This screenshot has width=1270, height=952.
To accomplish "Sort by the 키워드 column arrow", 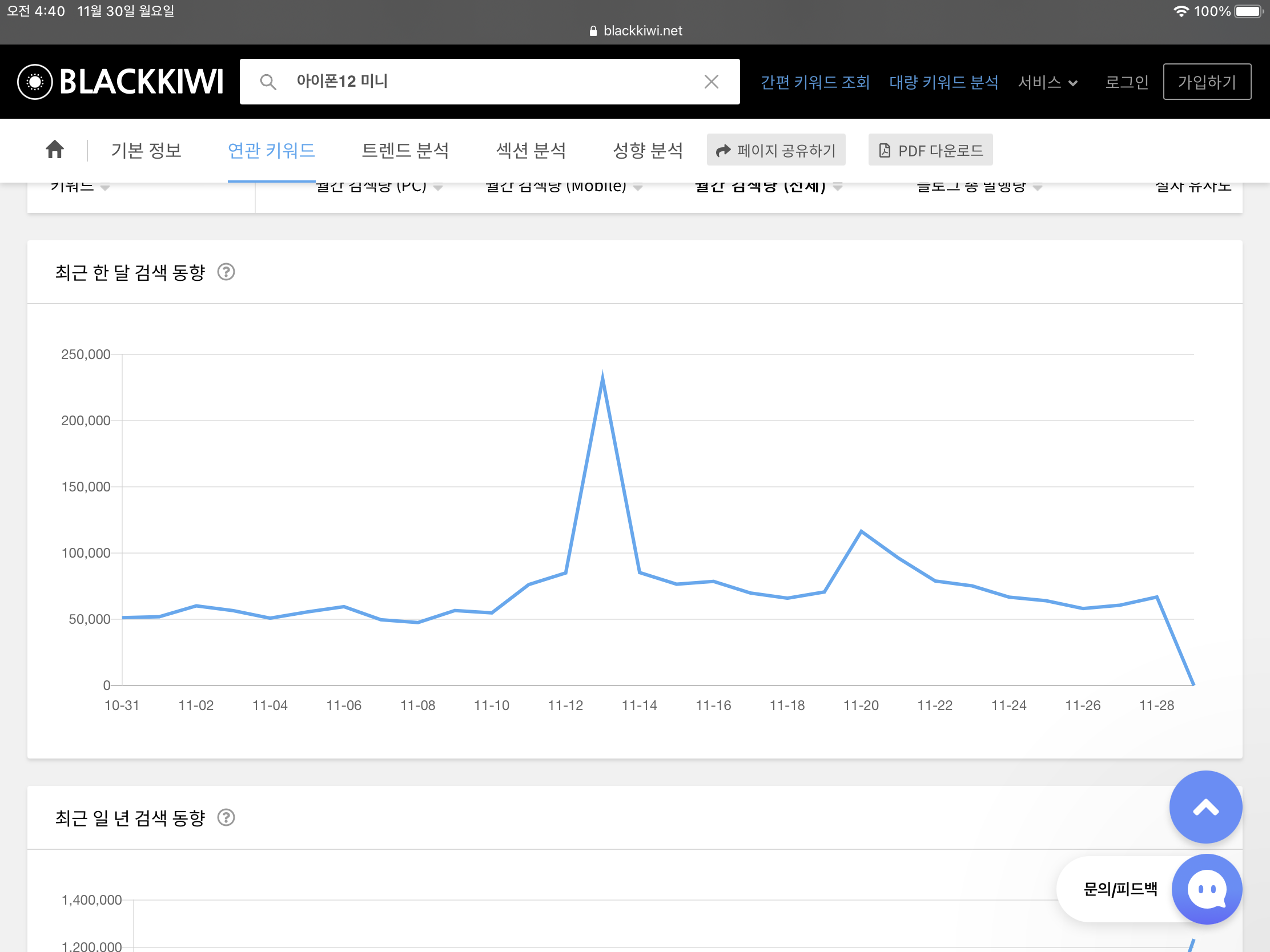I will coord(105,187).
